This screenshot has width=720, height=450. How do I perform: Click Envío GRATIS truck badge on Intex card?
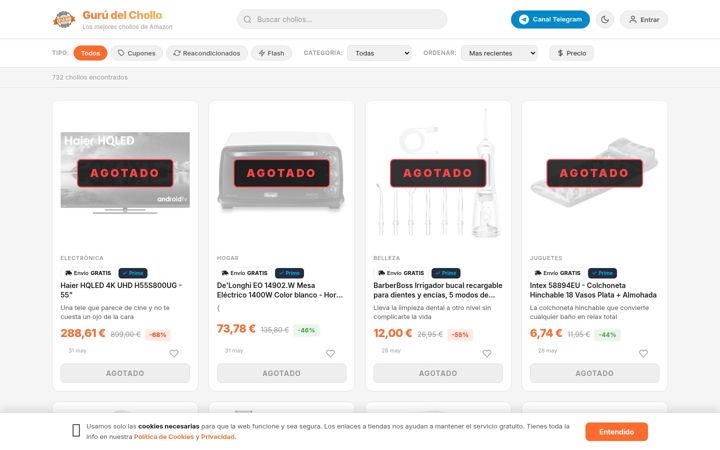[x=558, y=273]
